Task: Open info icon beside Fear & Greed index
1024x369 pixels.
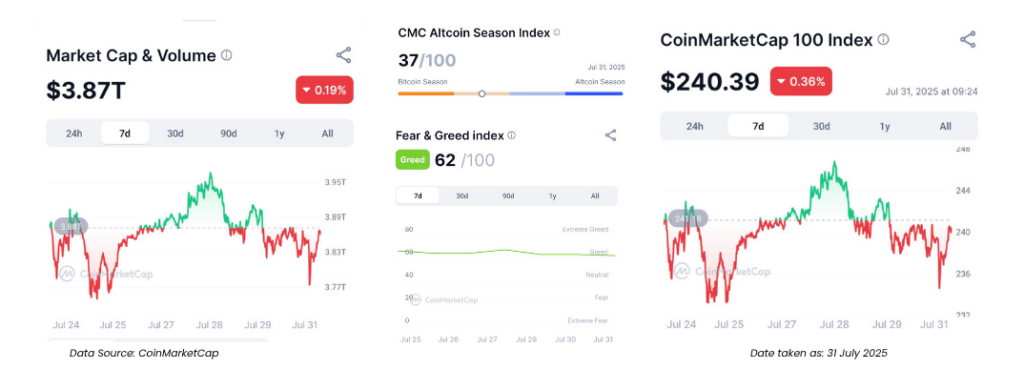Action: [511, 135]
